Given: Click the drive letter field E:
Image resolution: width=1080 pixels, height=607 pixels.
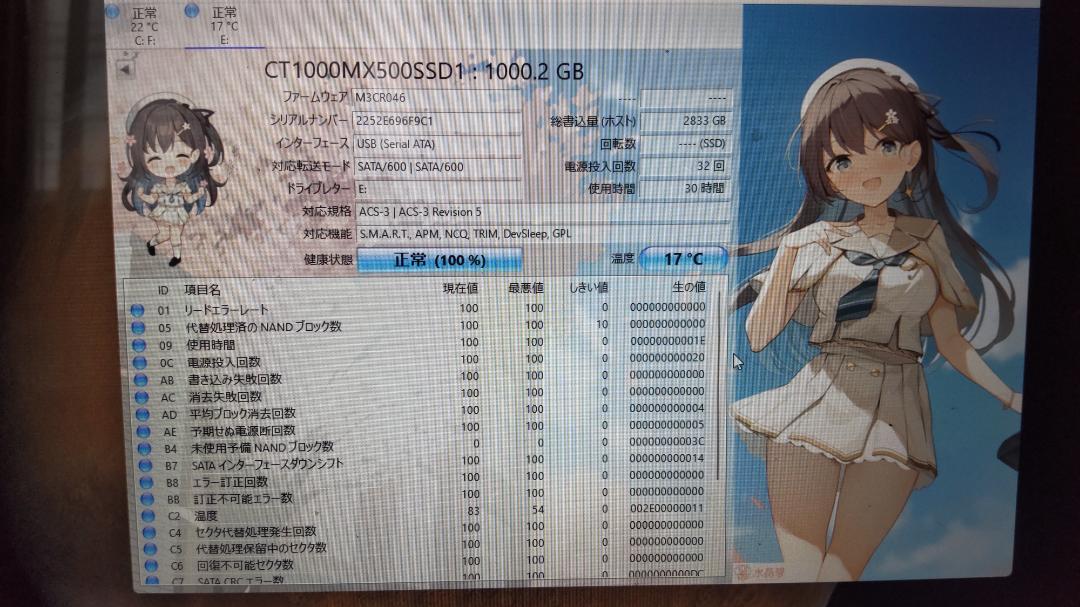Looking at the screenshot, I should pos(438,189).
